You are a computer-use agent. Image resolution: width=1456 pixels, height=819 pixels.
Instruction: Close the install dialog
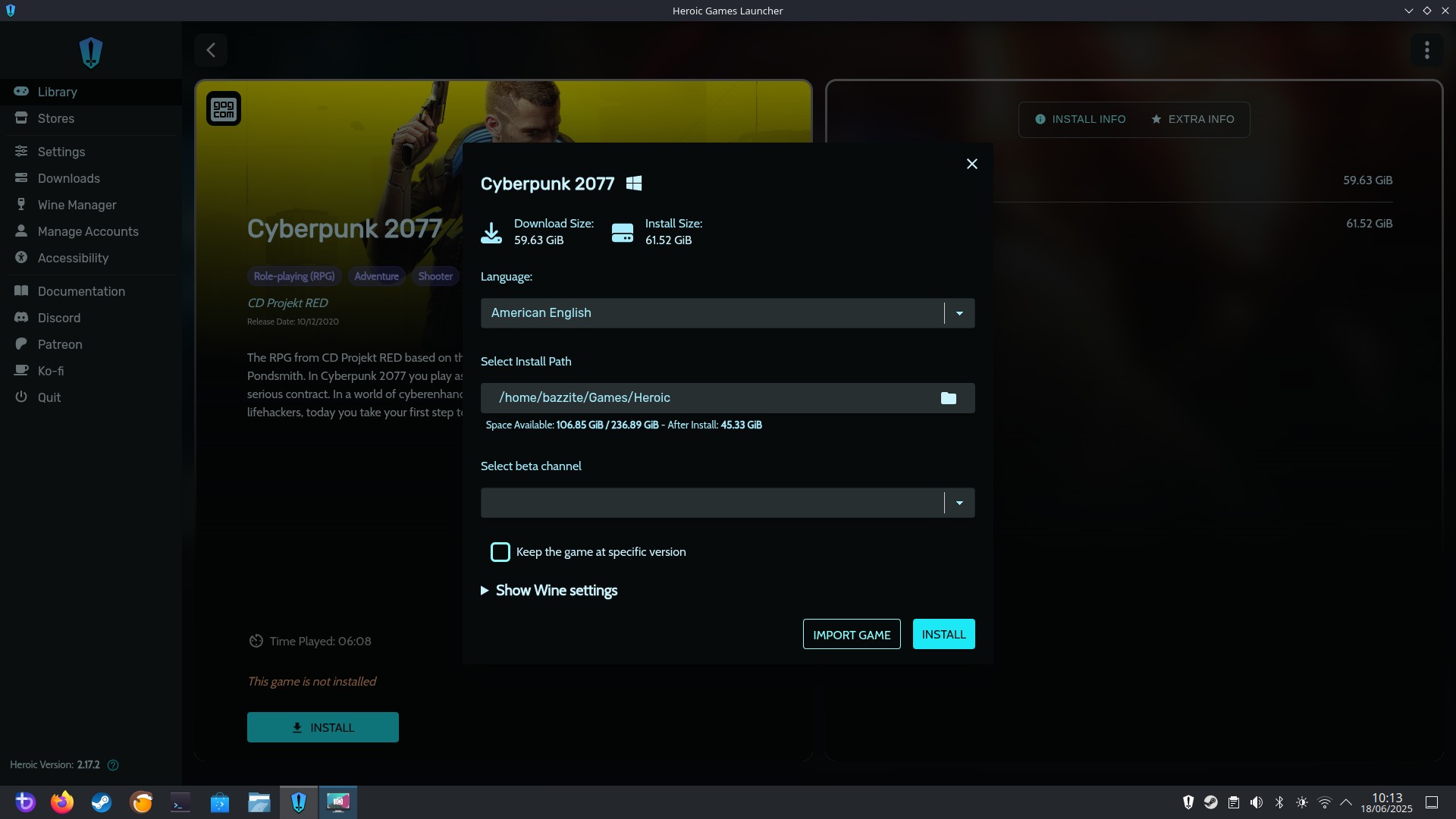(x=971, y=164)
